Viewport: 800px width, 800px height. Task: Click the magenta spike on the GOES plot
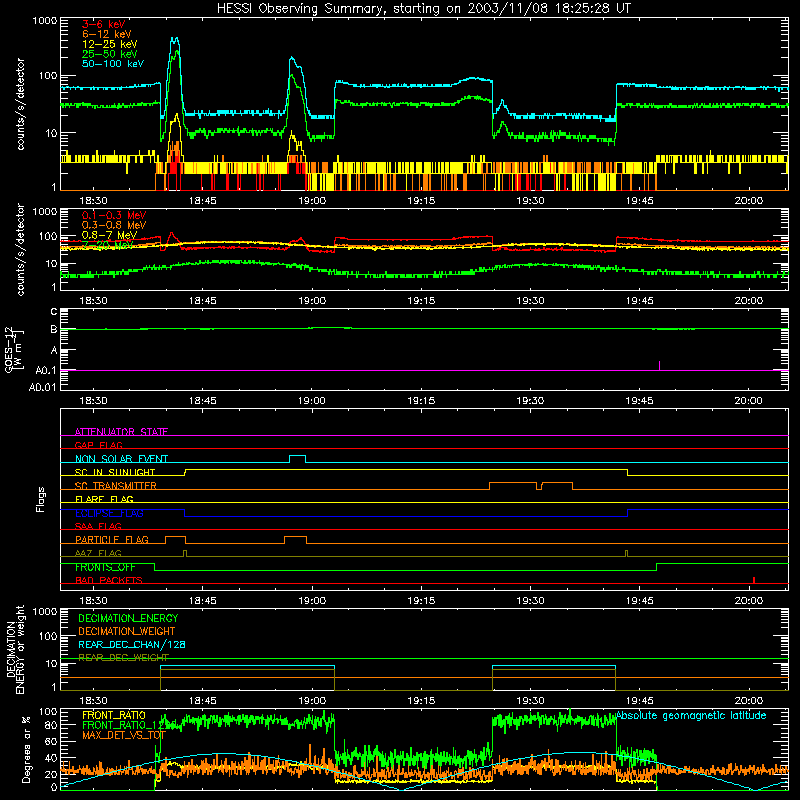pos(660,365)
